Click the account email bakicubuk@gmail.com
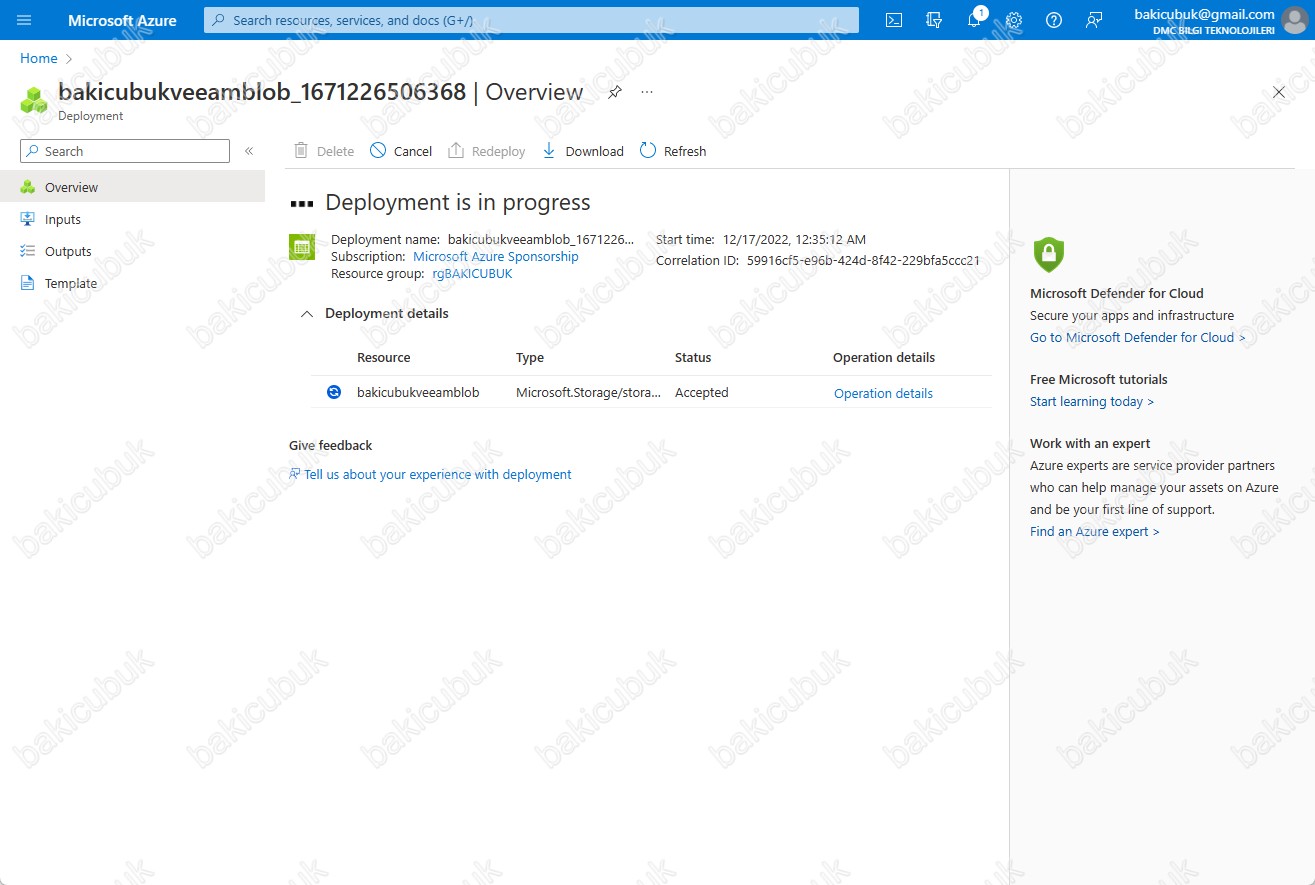The width and height of the screenshot is (1315, 885). (1204, 14)
